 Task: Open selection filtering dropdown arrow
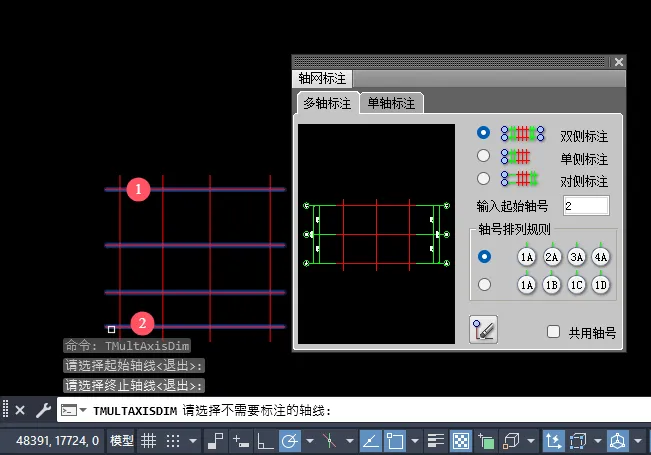(x=597, y=440)
